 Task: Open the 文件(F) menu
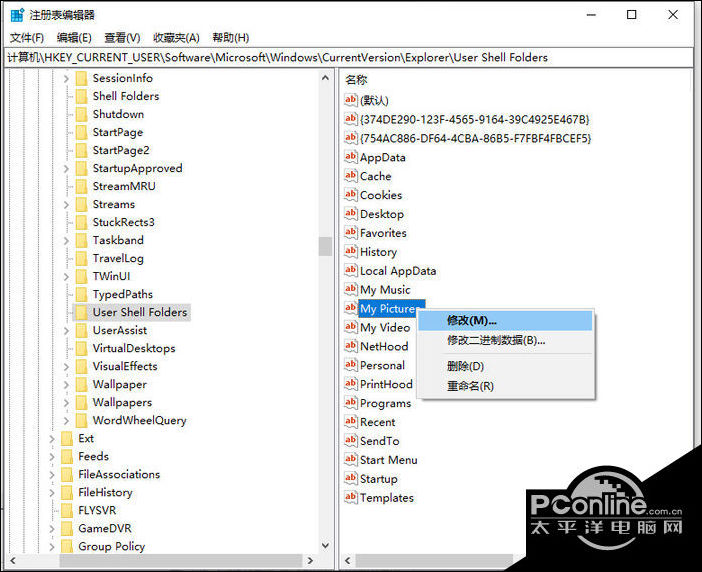coord(27,38)
